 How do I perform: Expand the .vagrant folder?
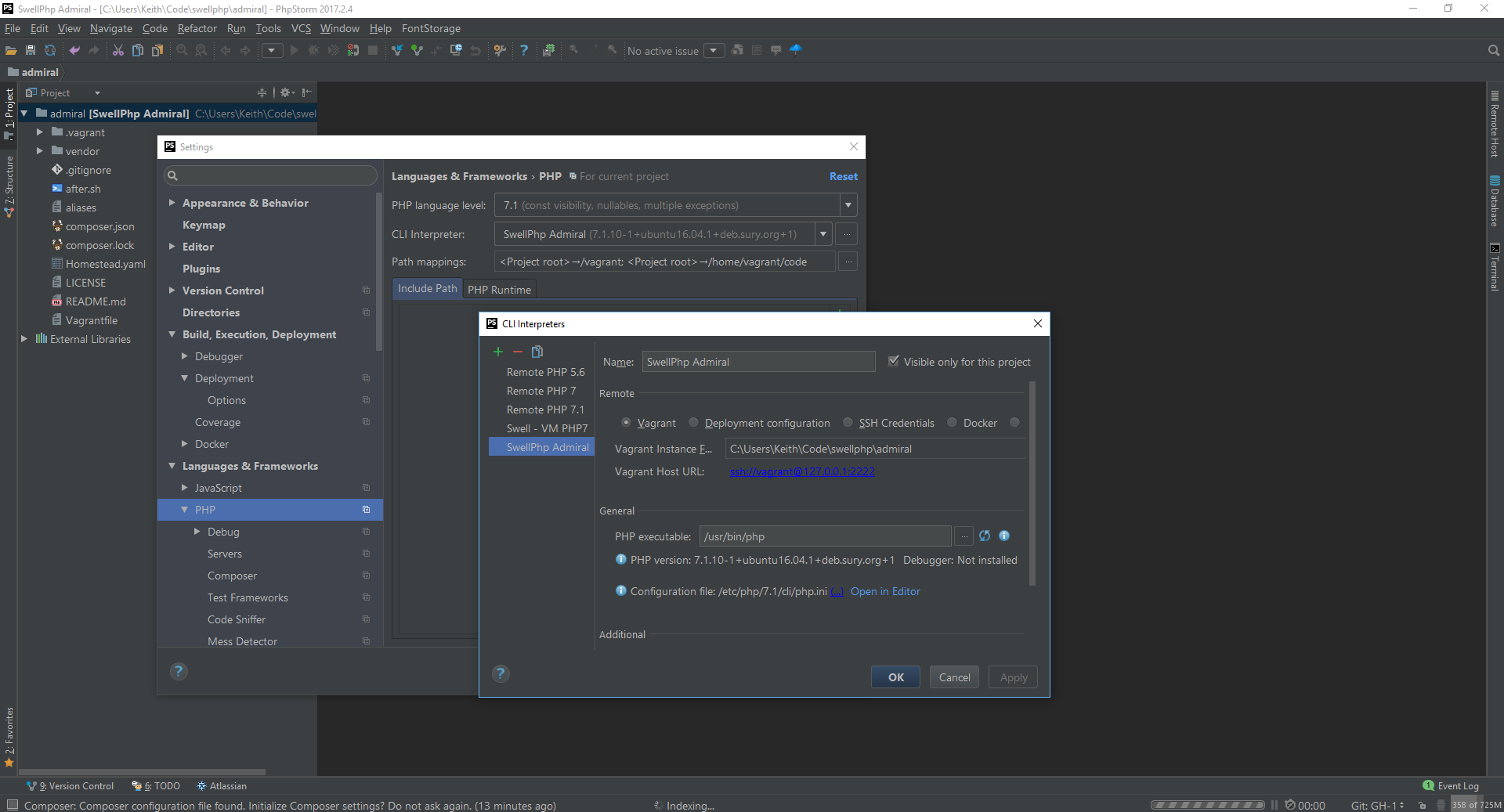39,132
